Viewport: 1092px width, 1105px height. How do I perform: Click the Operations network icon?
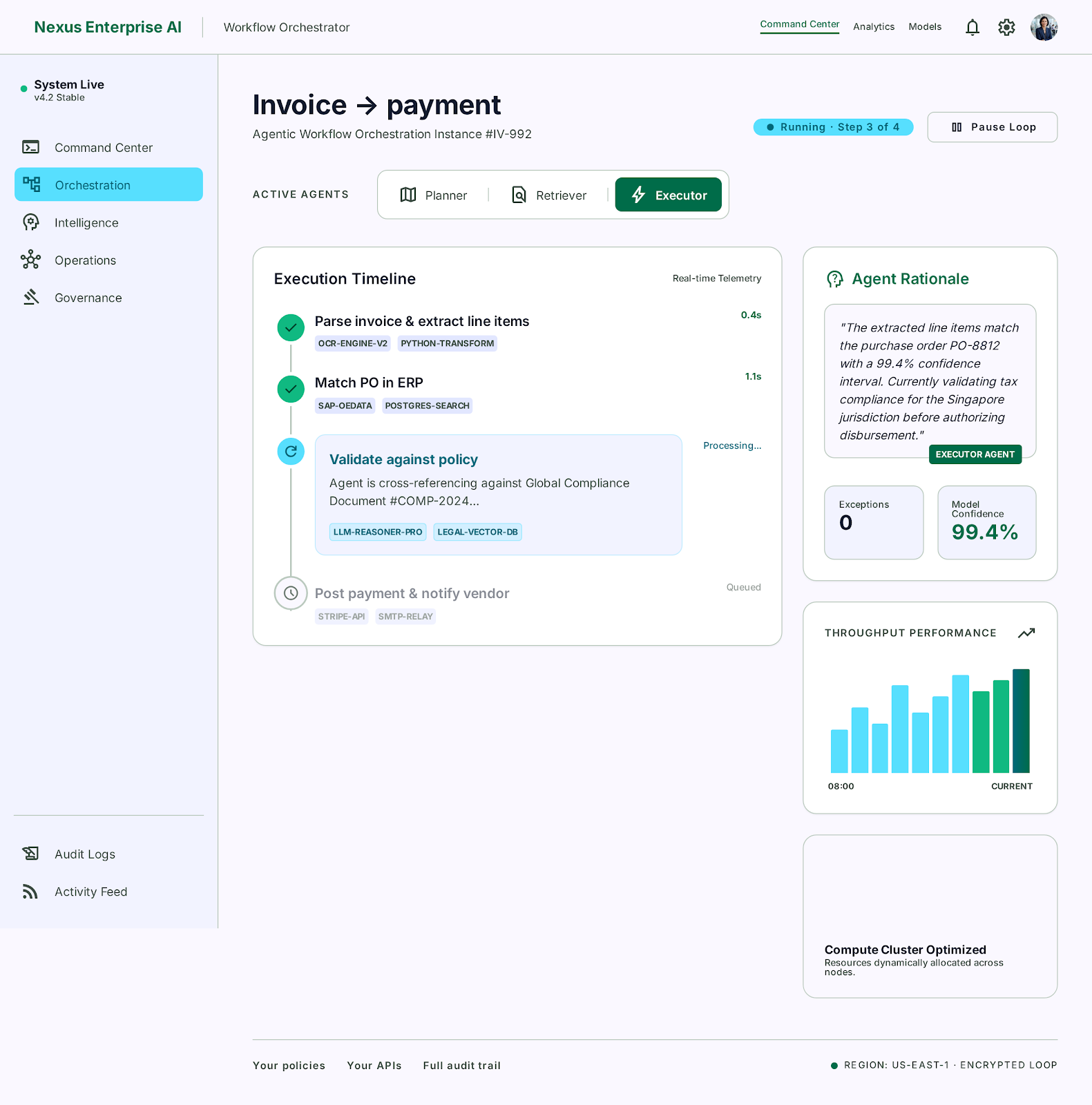tap(31, 260)
